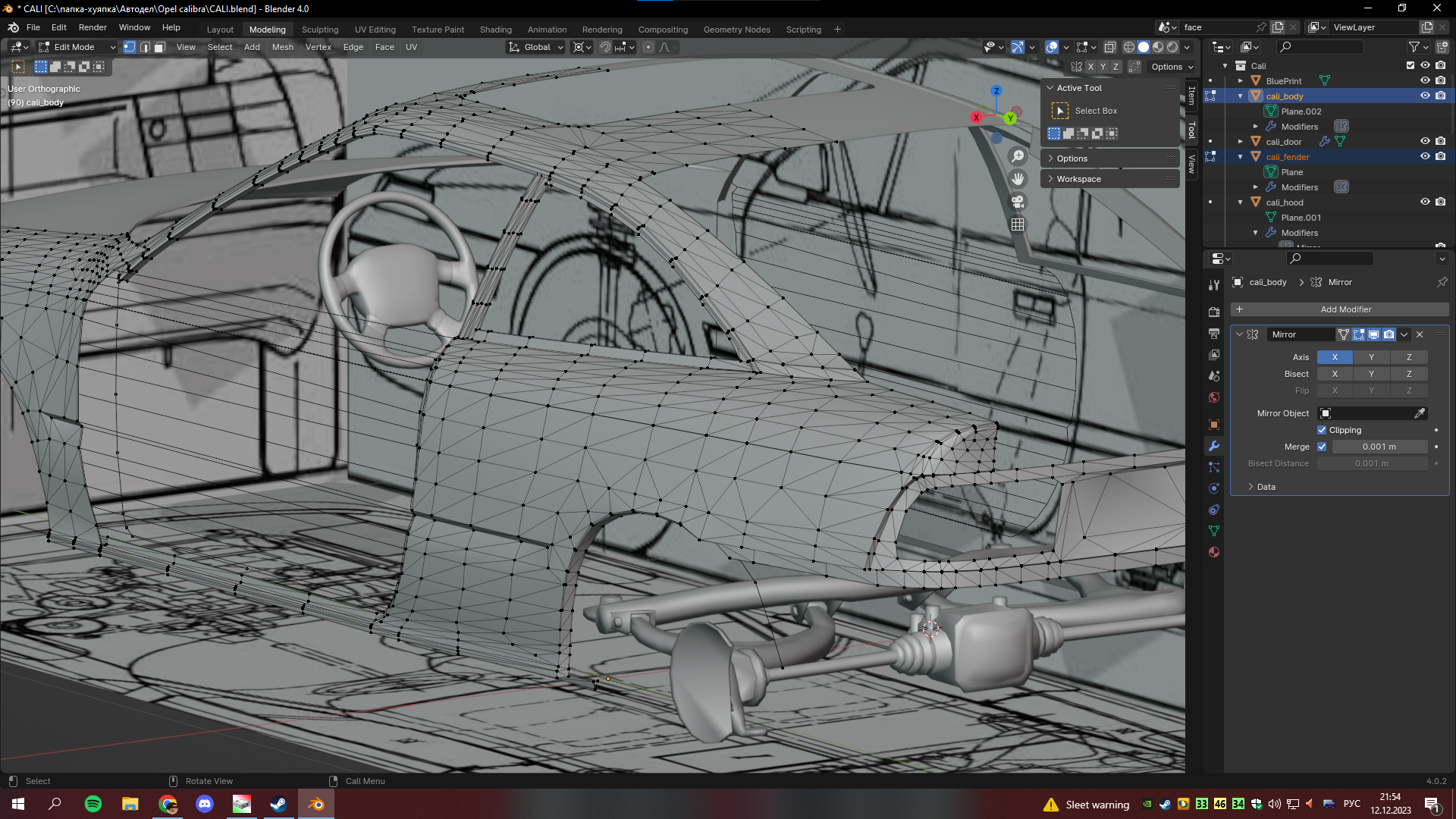1456x819 pixels.
Task: Select rendered viewport shading mode
Action: 1172,47
